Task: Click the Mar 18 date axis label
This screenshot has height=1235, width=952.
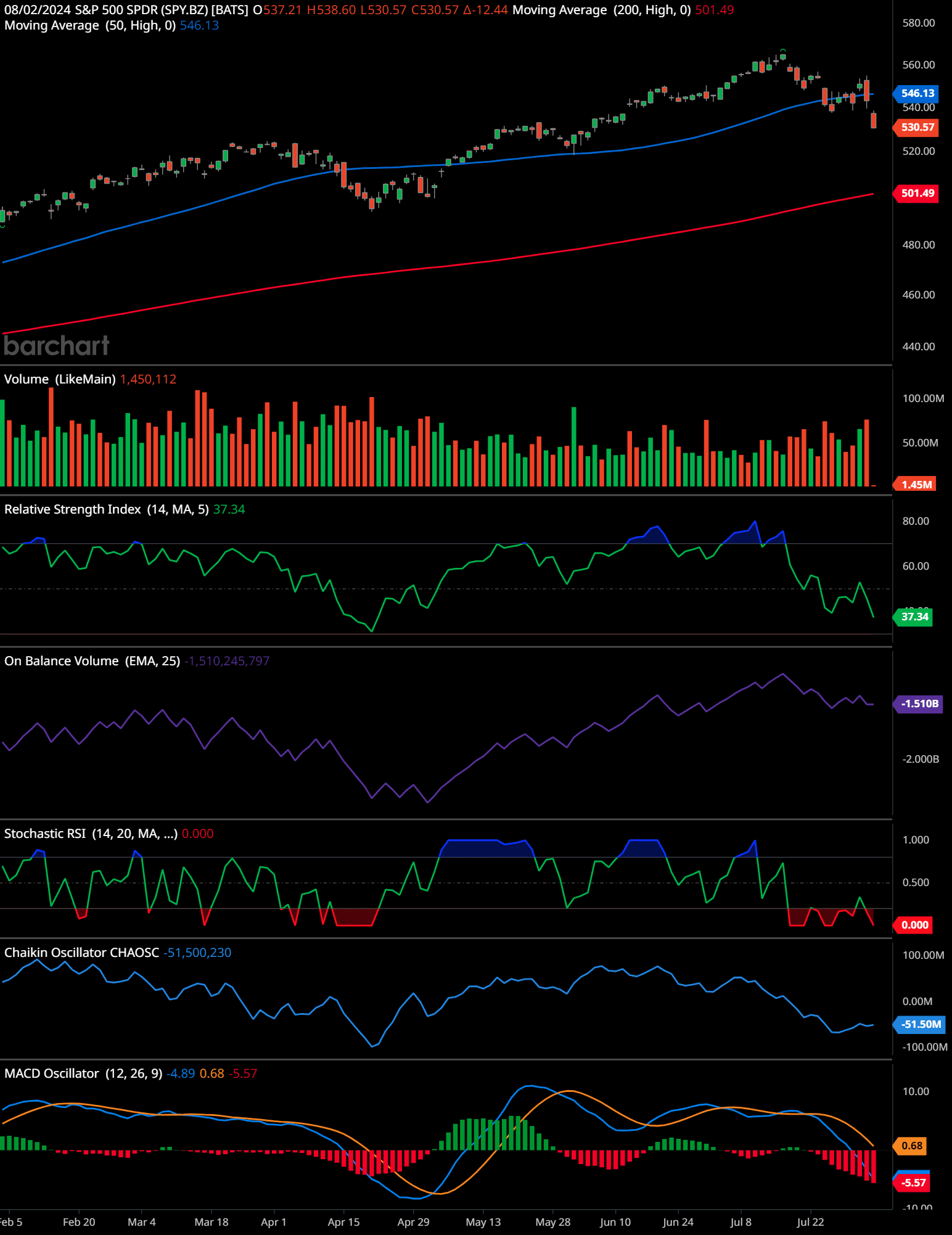Action: (211, 1222)
